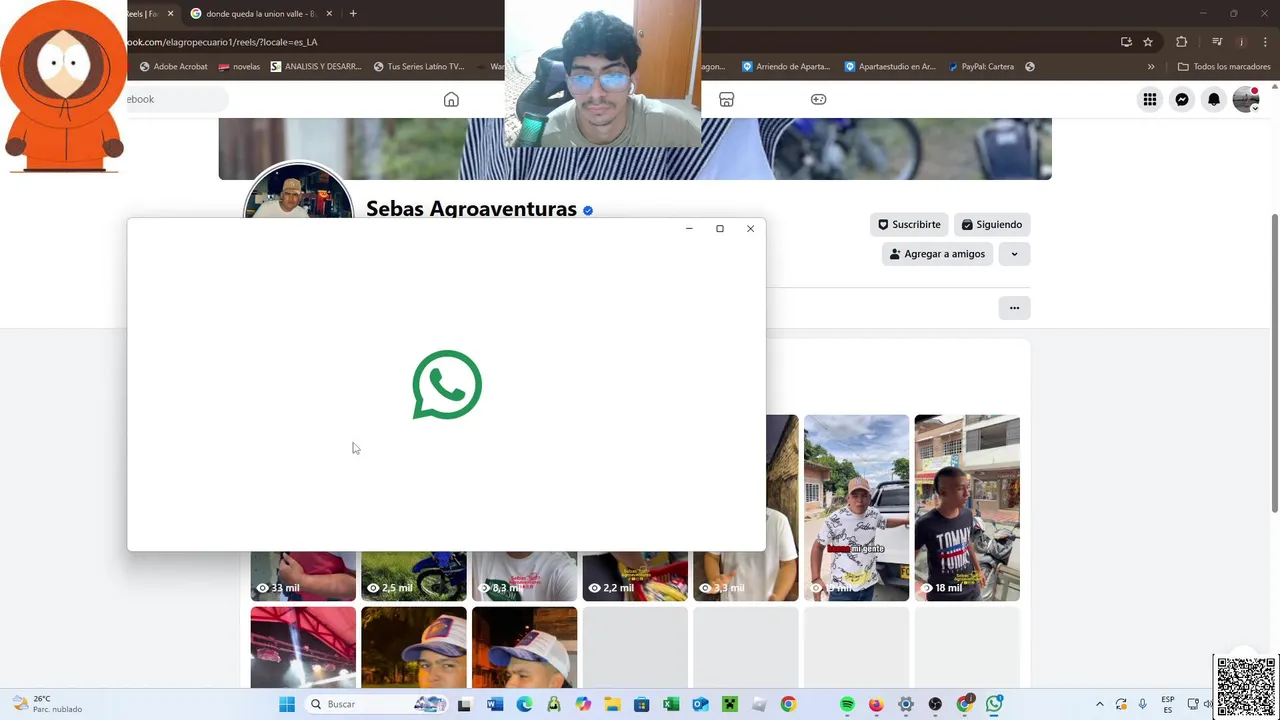This screenshot has height=720, width=1280.
Task: Open Microsoft Edge from taskbar
Action: 524,704
